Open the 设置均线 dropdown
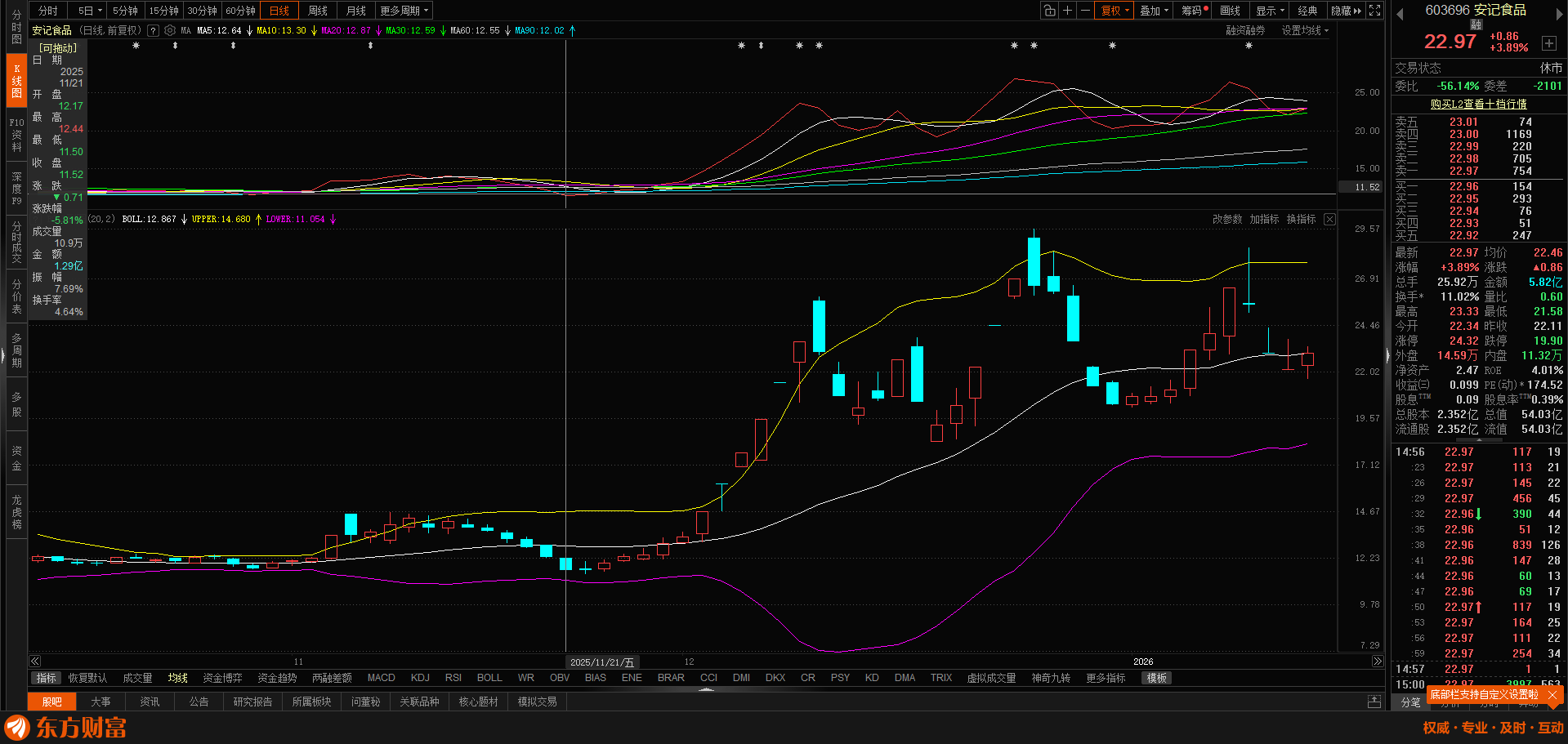The width and height of the screenshot is (1568, 744). click(x=1304, y=30)
